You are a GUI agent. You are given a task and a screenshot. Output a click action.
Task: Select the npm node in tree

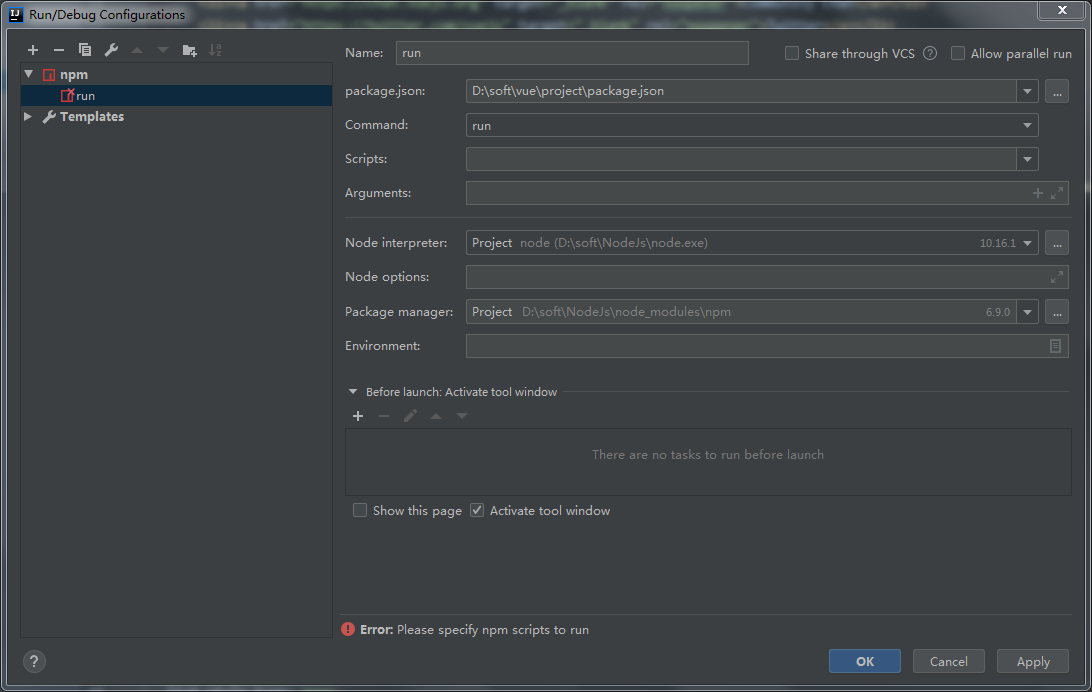point(74,74)
